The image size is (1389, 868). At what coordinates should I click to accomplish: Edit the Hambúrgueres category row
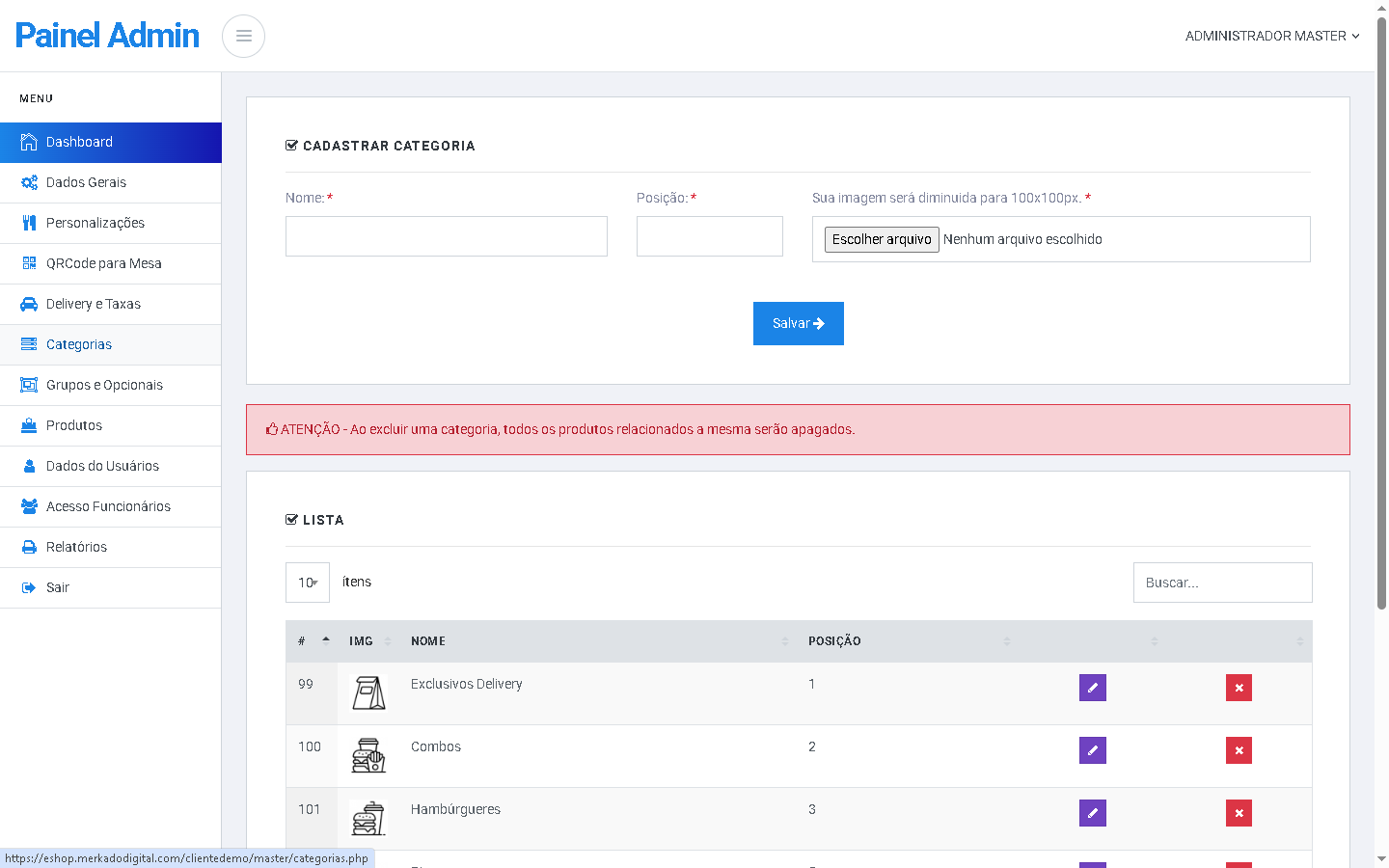tap(1092, 813)
